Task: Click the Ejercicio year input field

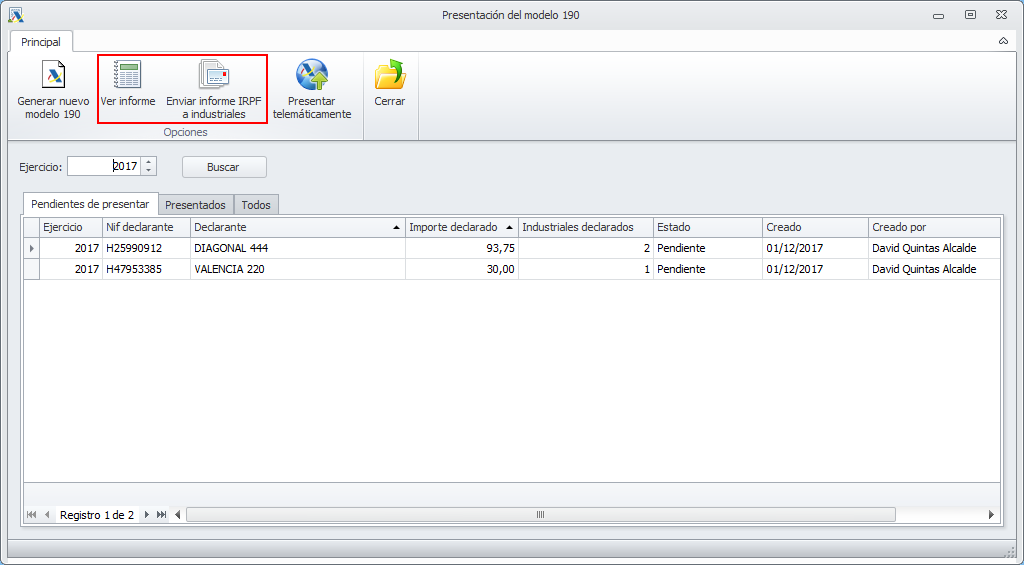Action: tap(104, 167)
